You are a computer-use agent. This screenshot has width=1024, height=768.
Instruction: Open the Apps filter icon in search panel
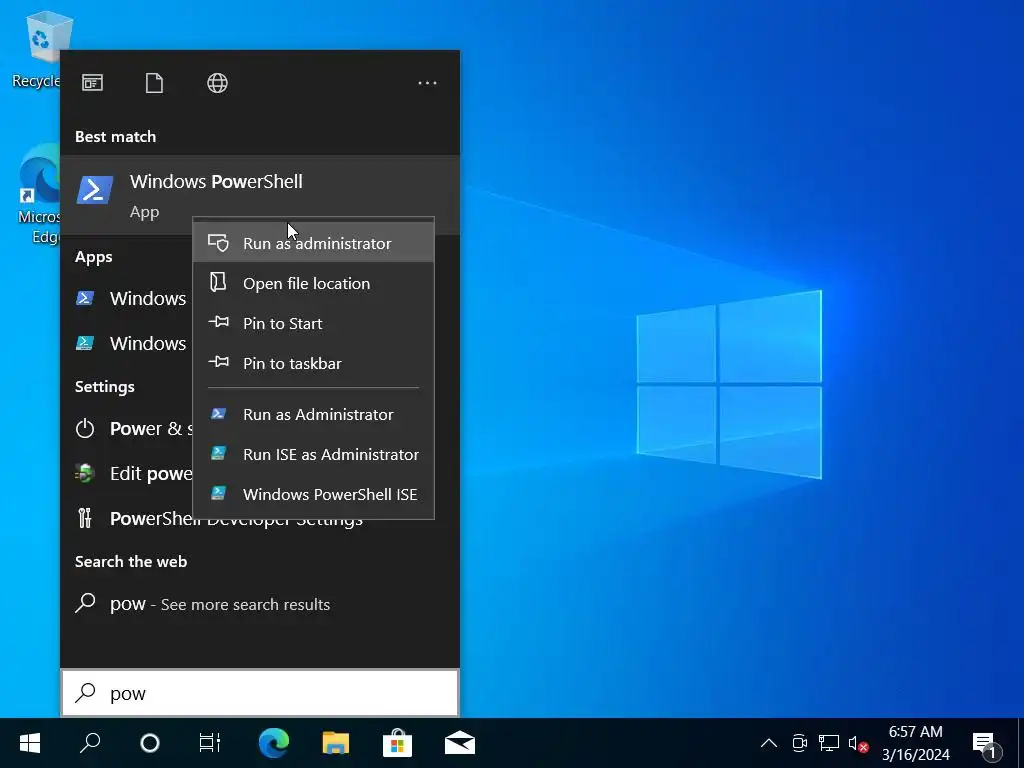pyautogui.click(x=92, y=83)
